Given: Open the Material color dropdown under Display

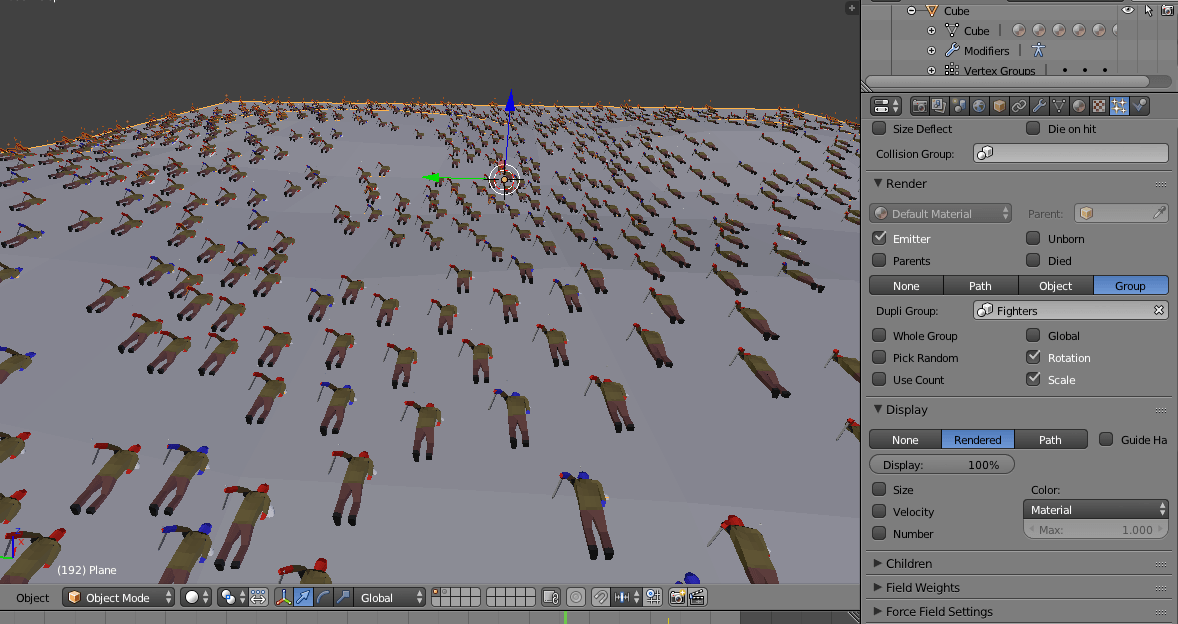Looking at the screenshot, I should [1095, 509].
